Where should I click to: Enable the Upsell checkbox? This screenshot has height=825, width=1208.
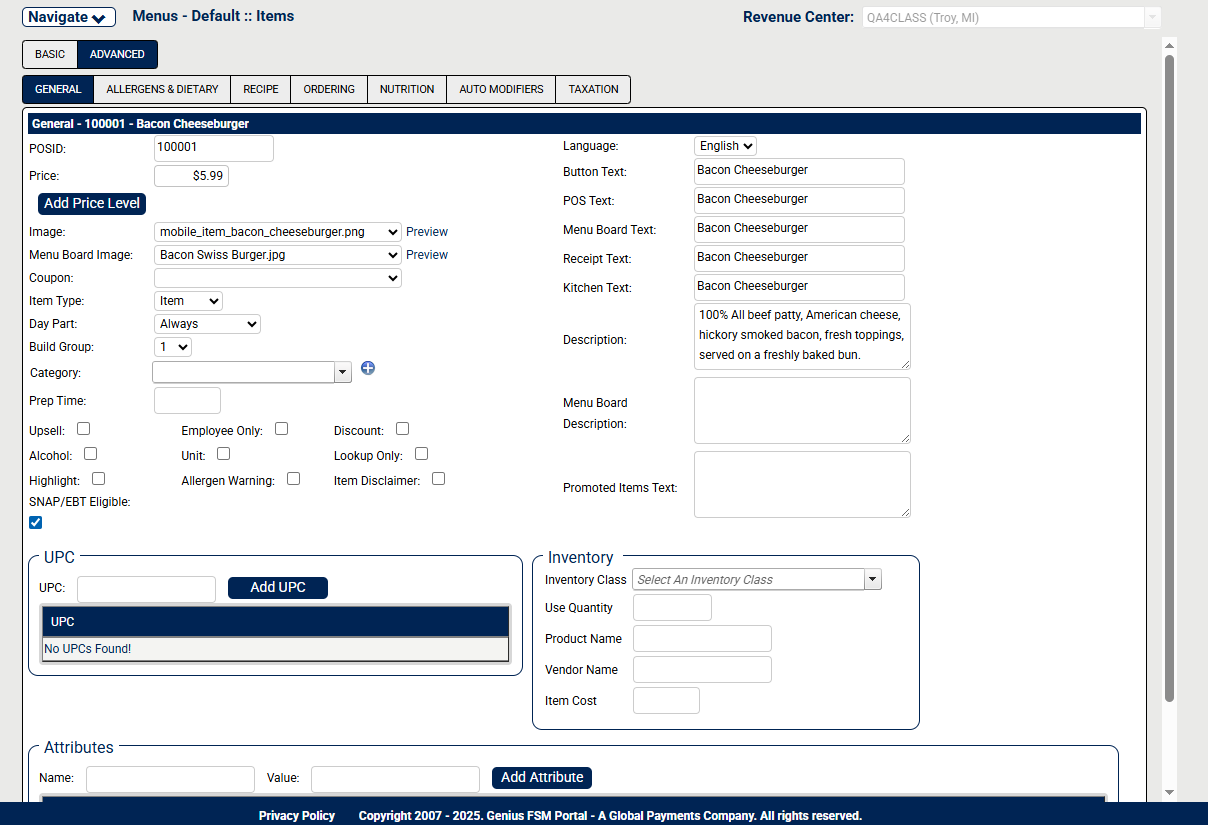point(84,429)
